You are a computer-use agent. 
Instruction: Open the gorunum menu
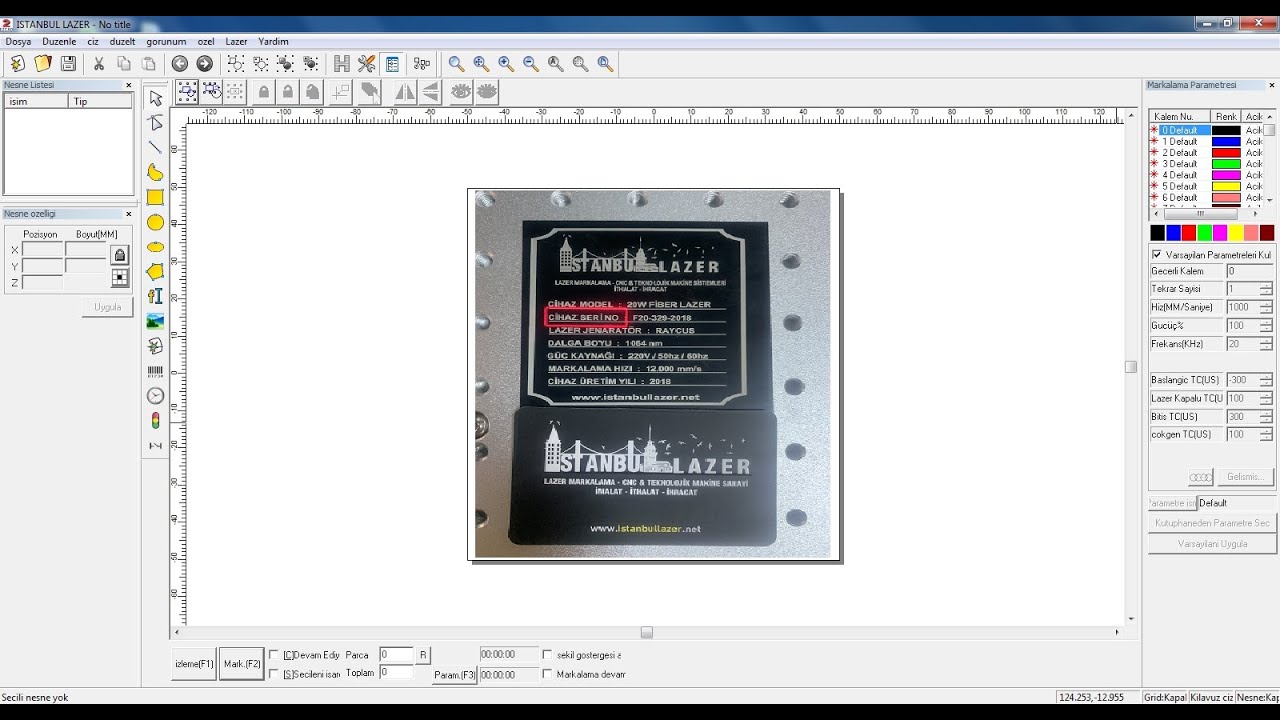tap(166, 42)
